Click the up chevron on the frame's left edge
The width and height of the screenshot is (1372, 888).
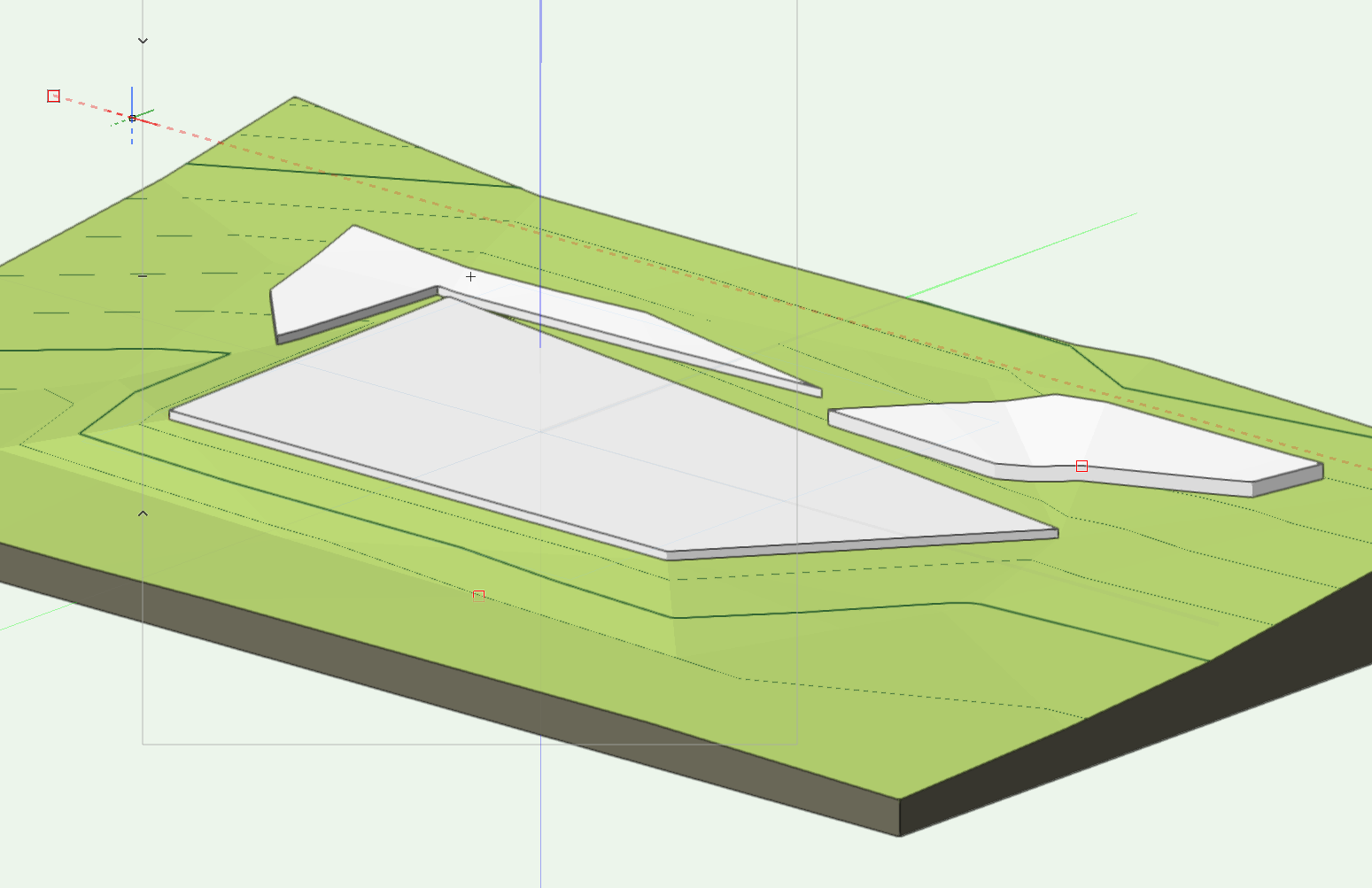point(143,513)
